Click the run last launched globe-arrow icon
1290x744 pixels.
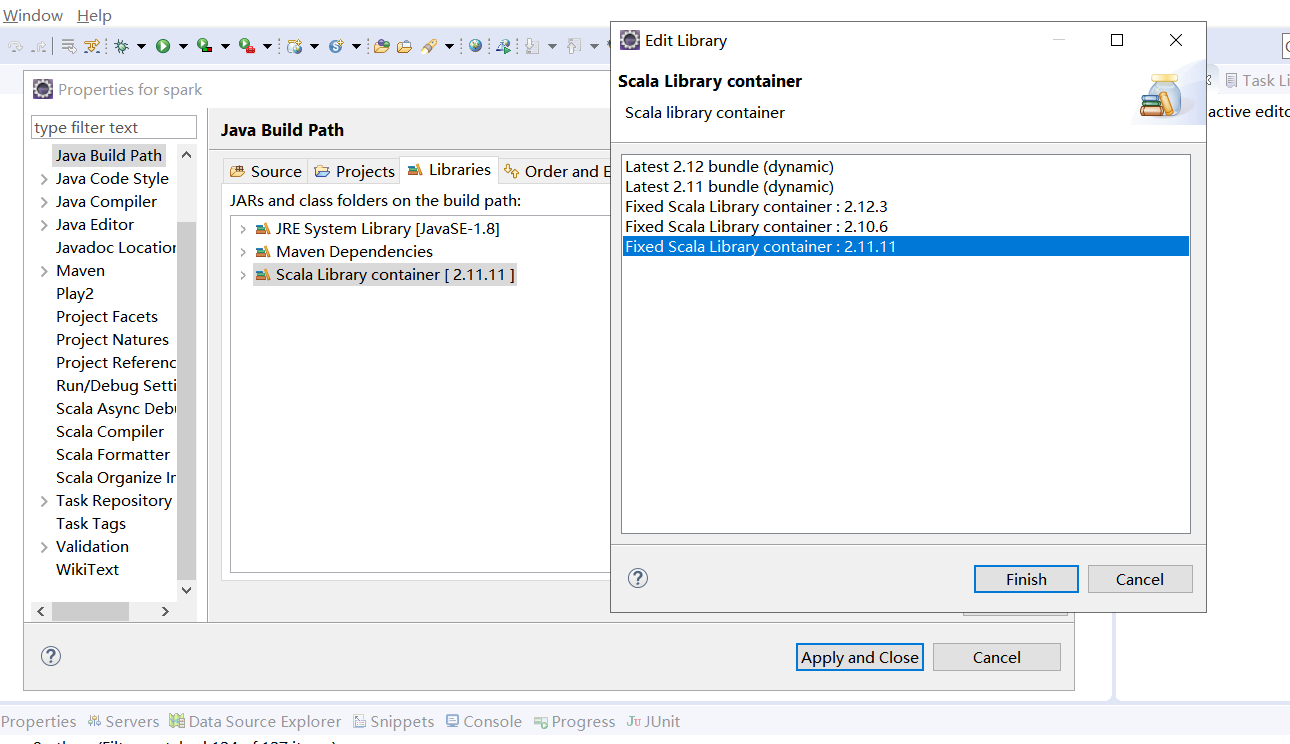504,46
